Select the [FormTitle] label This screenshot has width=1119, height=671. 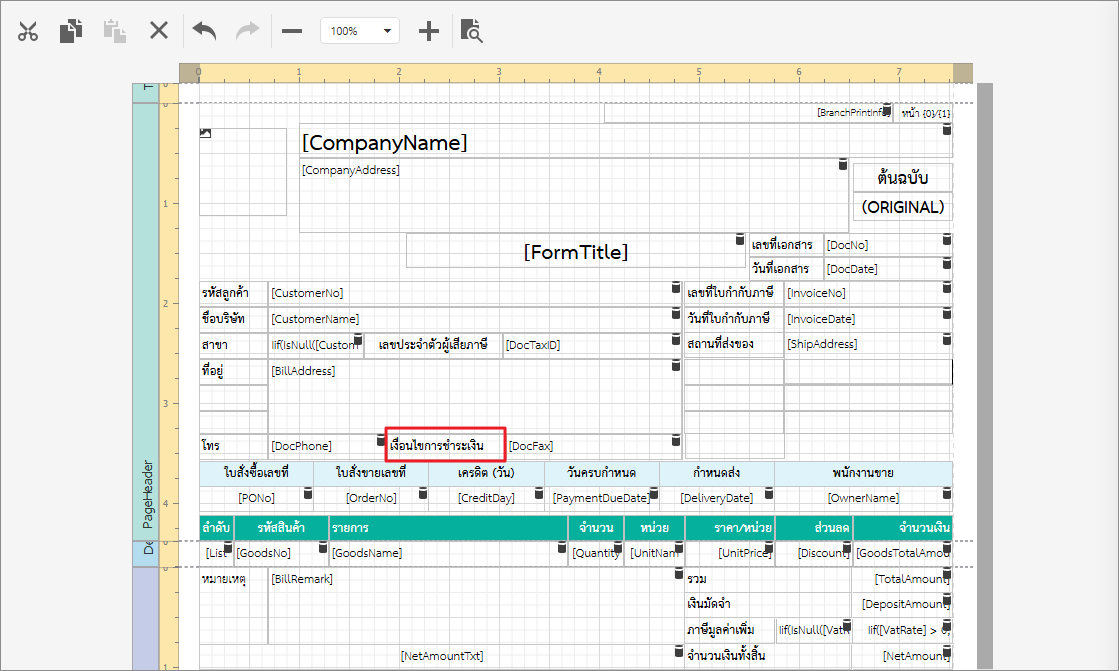(575, 252)
